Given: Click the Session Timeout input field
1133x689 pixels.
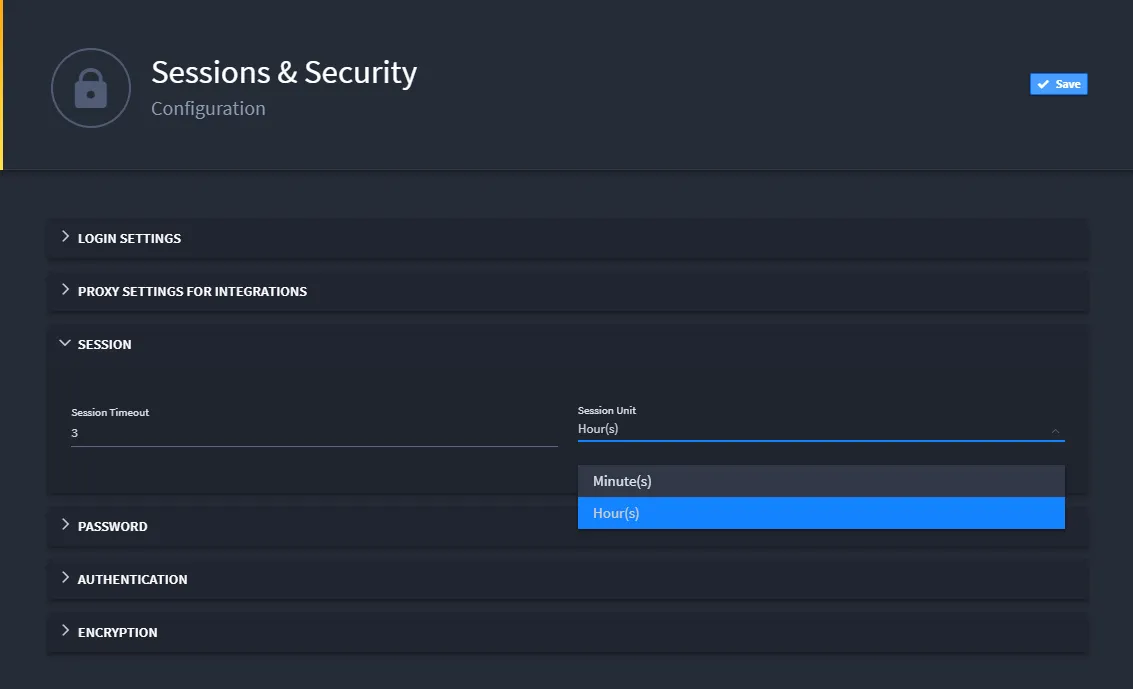Looking at the screenshot, I should 314,433.
